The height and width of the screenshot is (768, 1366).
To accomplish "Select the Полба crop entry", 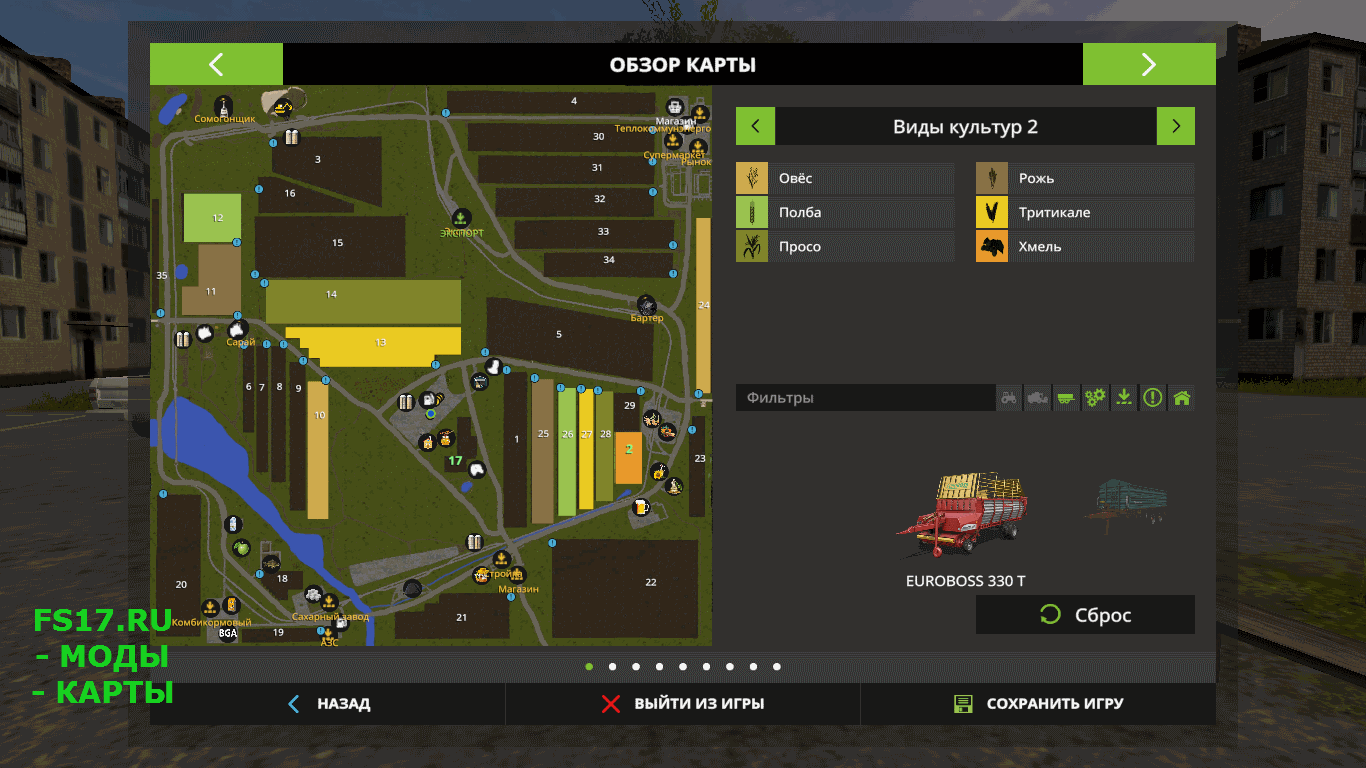I will 845,212.
